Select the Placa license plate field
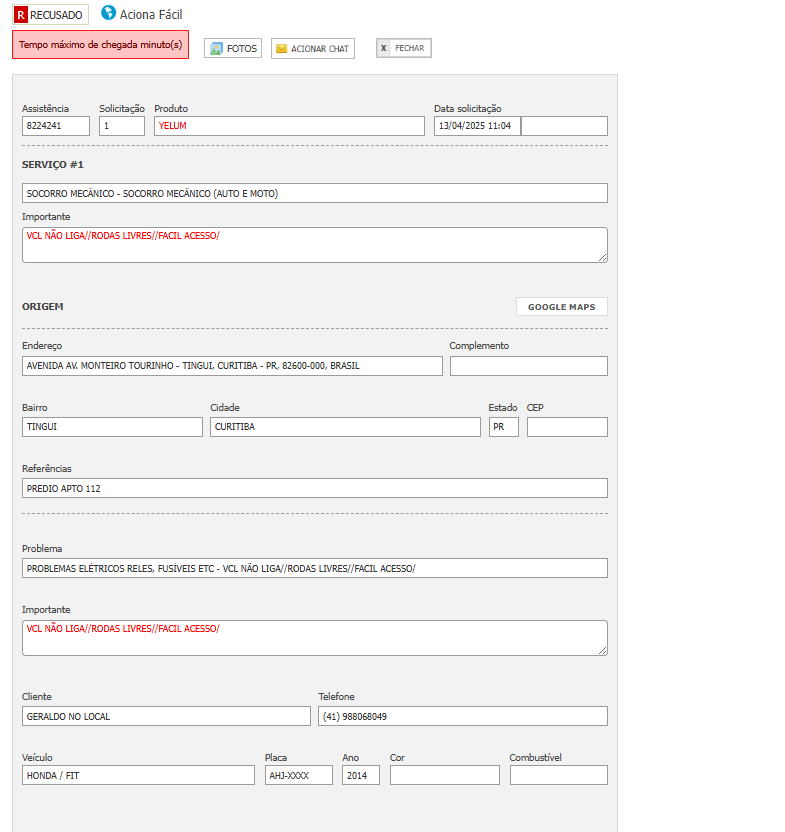Viewport: 785px width, 832px height. click(298, 775)
